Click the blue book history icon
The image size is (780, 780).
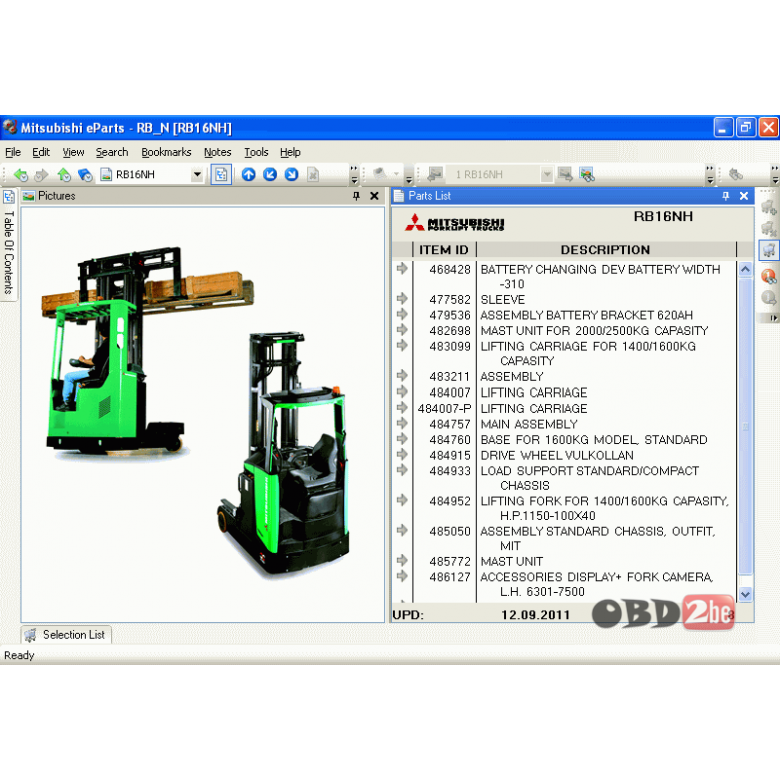click(x=85, y=175)
